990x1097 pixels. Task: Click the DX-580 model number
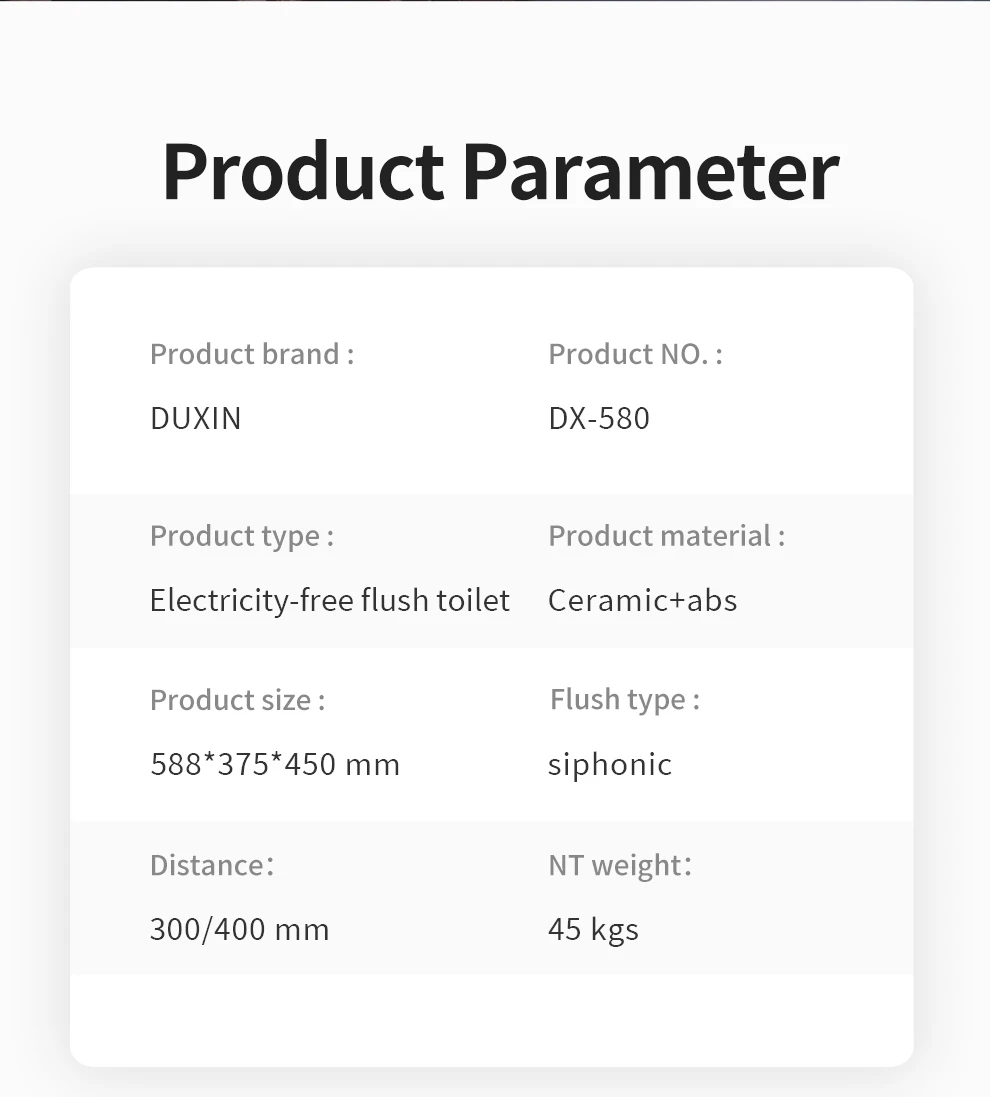click(x=599, y=418)
